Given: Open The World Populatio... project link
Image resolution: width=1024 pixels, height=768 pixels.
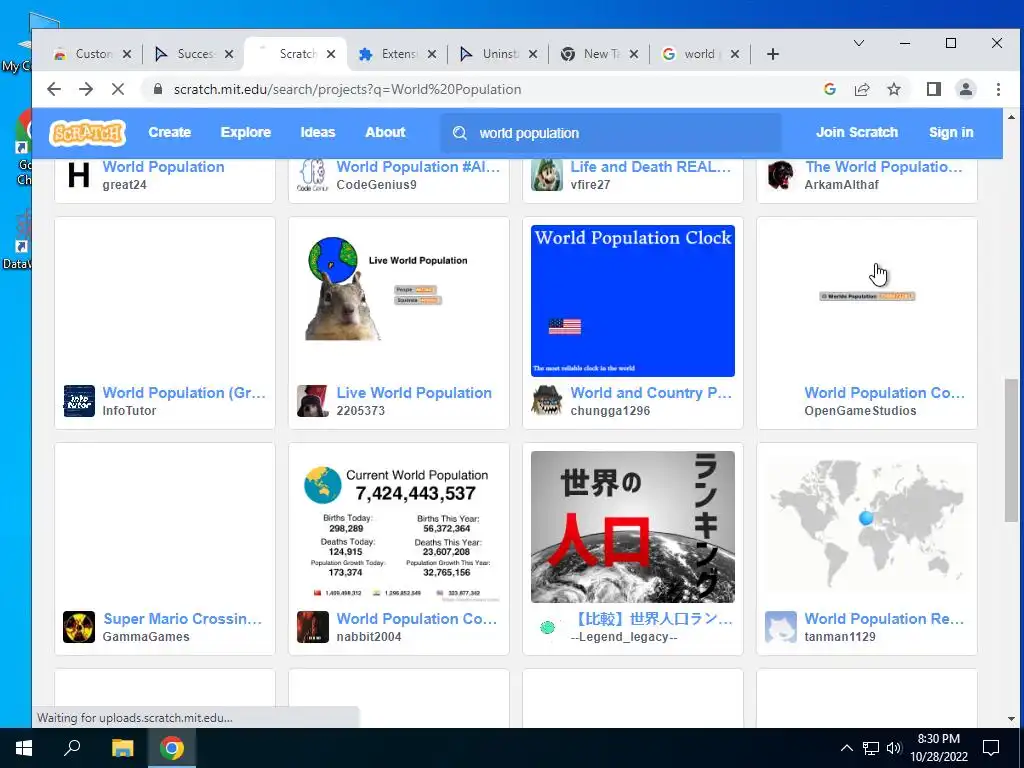Looking at the screenshot, I should tap(884, 167).
